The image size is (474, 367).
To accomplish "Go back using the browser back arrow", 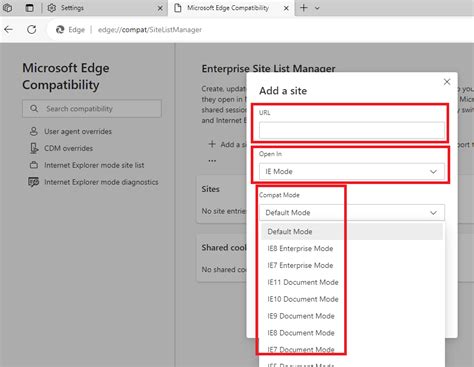I will click(8, 30).
